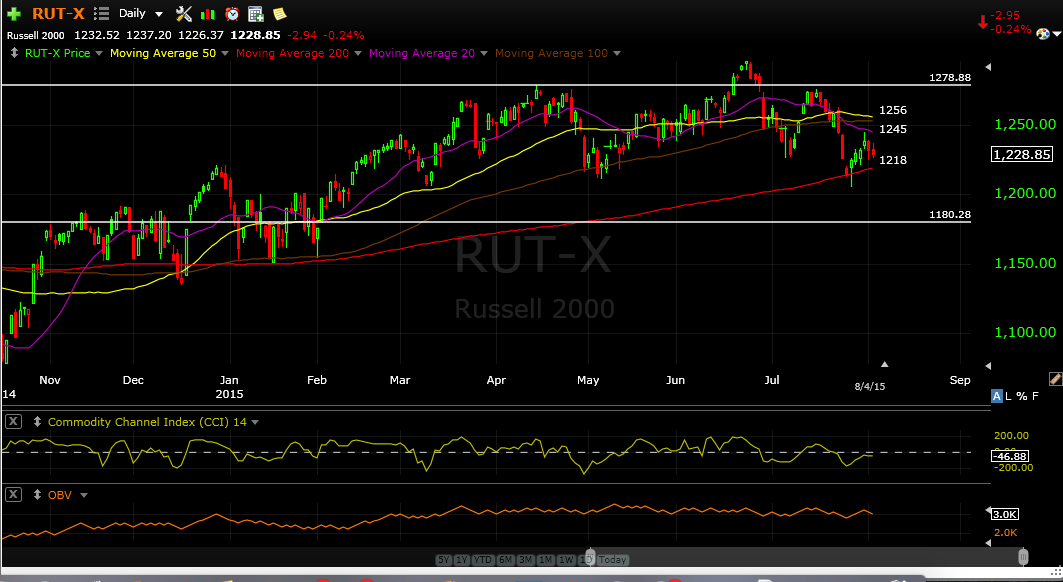Click the Moving Average 20 label
Image resolution: width=1063 pixels, height=582 pixels.
pyautogui.click(x=422, y=53)
